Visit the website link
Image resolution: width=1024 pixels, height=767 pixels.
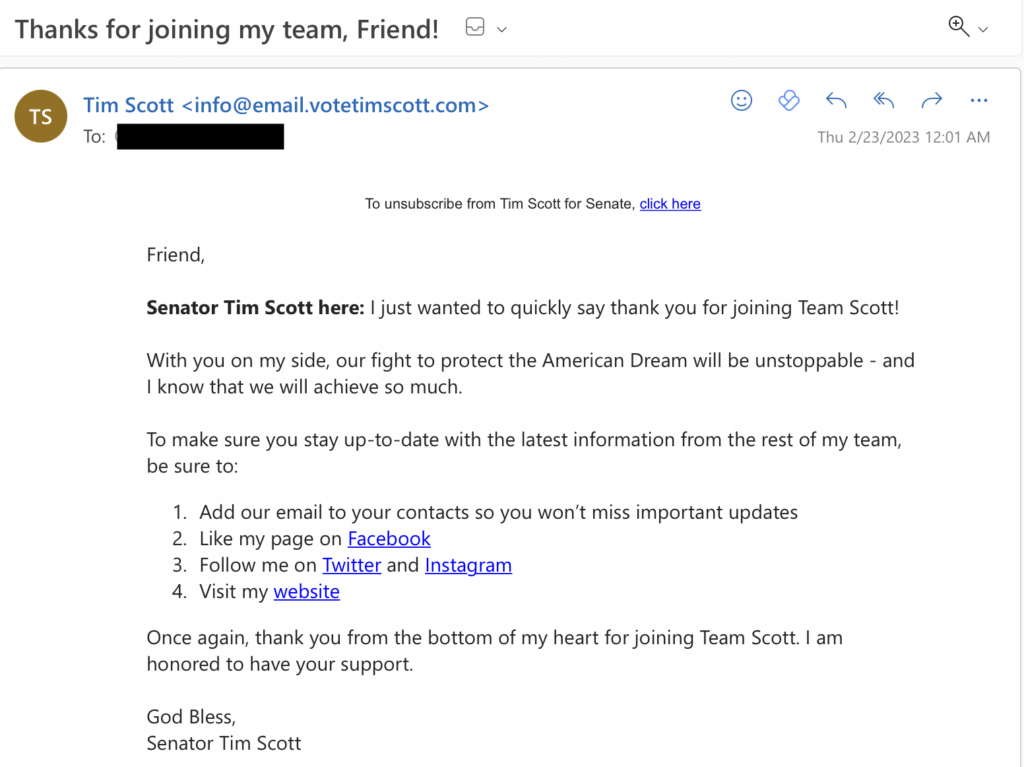coord(306,591)
